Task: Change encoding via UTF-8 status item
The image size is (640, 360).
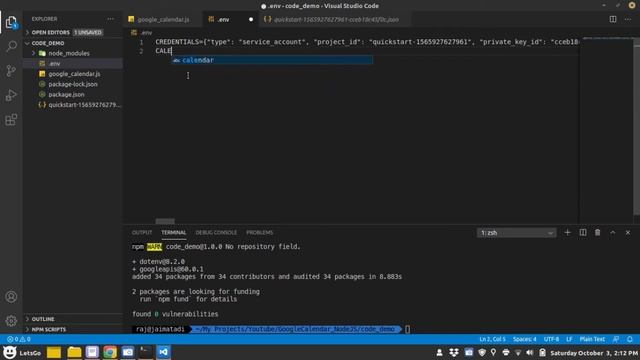Action: point(551,339)
